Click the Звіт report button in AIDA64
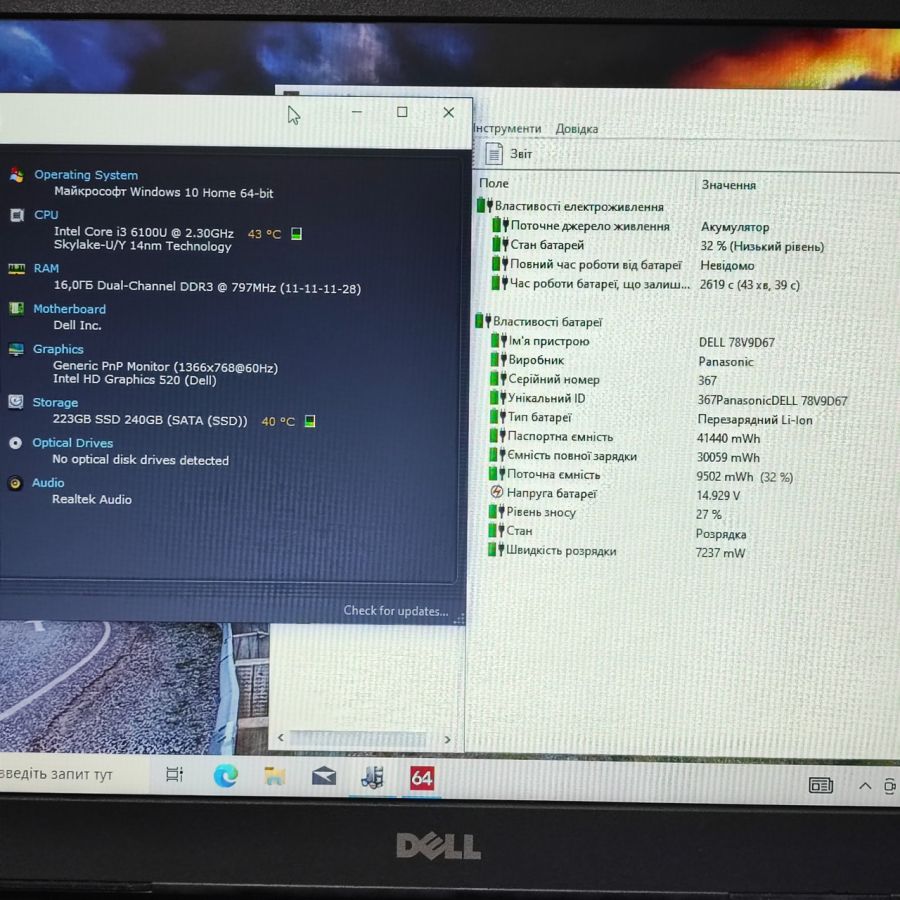The height and width of the screenshot is (900, 900). click(509, 153)
